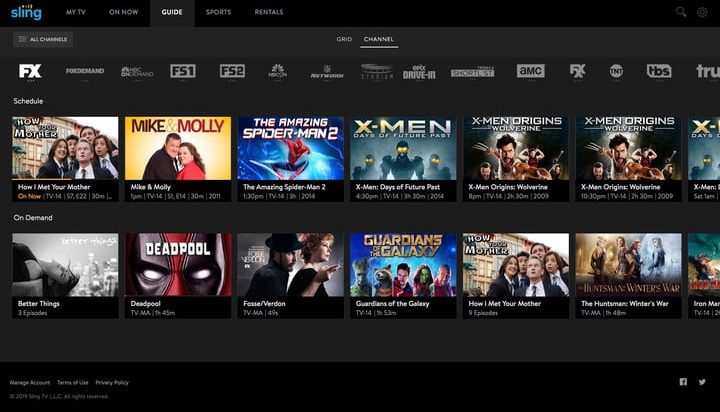Open the search magnifier icon
Screen dimensions: 720x412
tap(681, 12)
